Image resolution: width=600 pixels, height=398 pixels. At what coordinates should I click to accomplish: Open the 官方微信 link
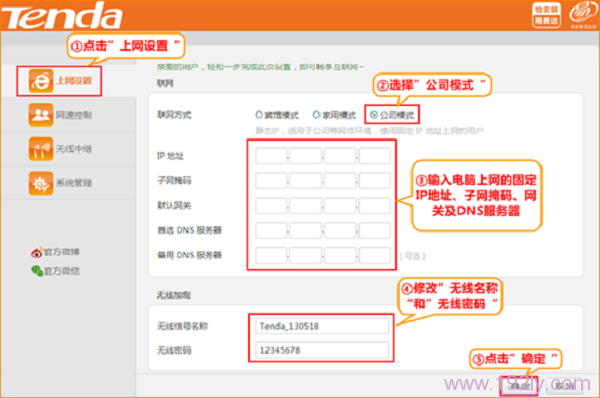point(62,271)
